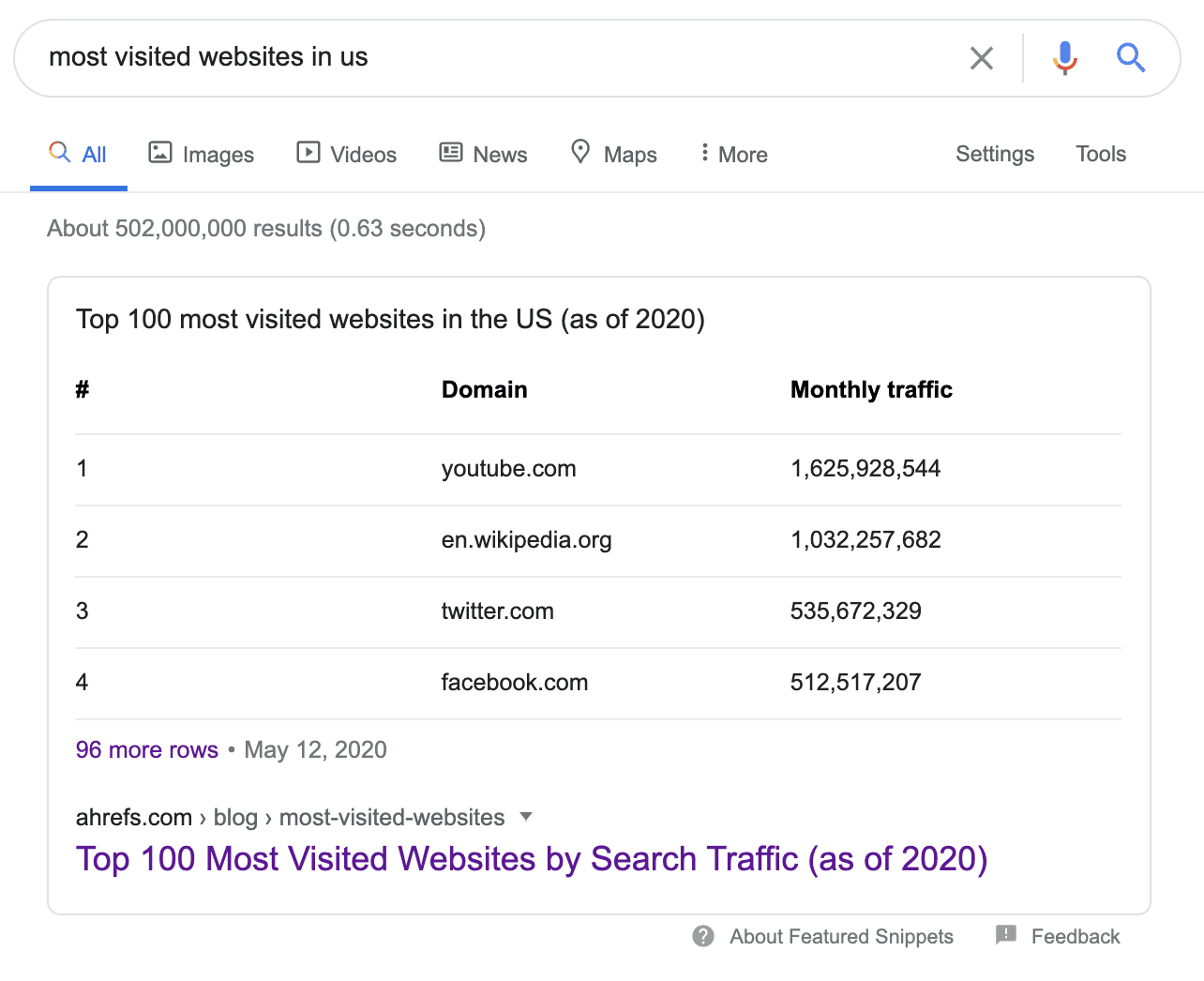Click the traffic value 1,625,928,544
The height and width of the screenshot is (981, 1204).
pyautogui.click(x=865, y=468)
